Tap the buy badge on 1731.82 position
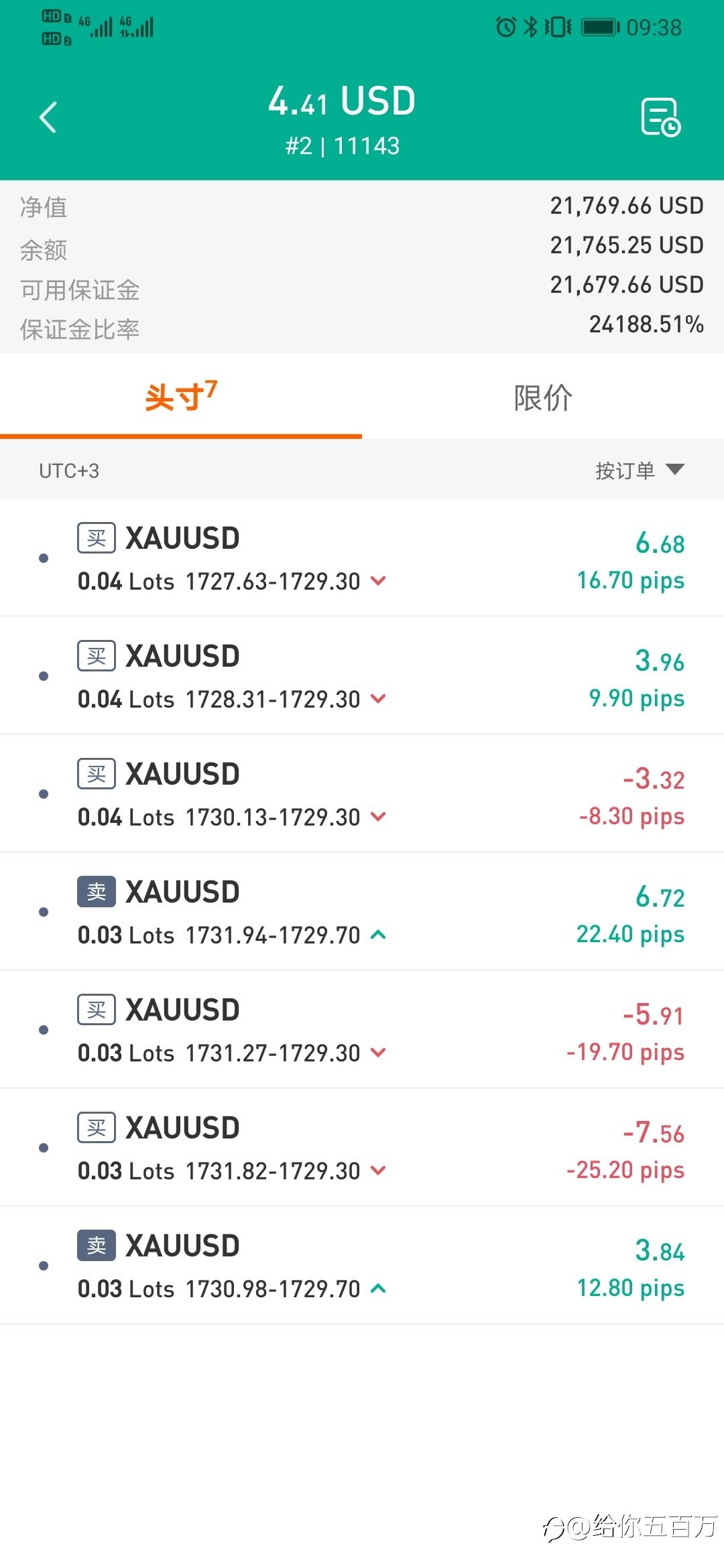724x1568 pixels. point(97,1128)
